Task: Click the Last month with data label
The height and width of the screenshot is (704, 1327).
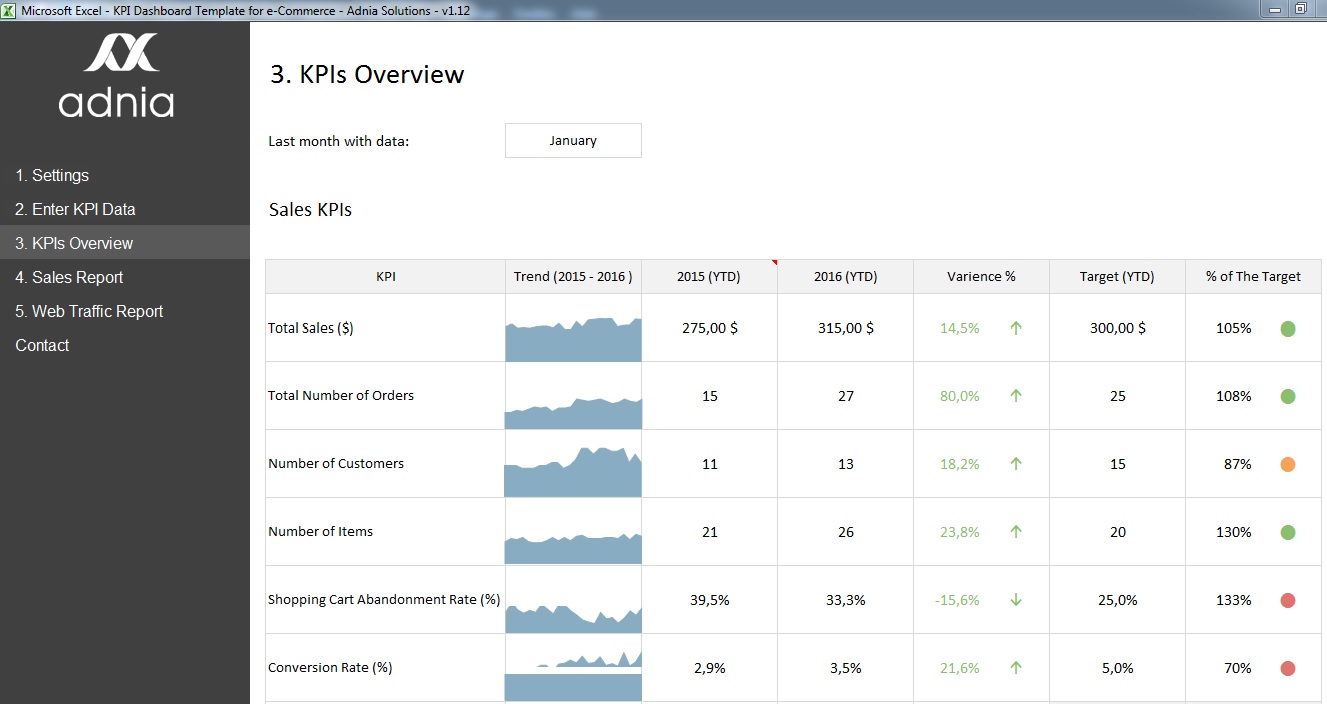Action: coord(339,141)
